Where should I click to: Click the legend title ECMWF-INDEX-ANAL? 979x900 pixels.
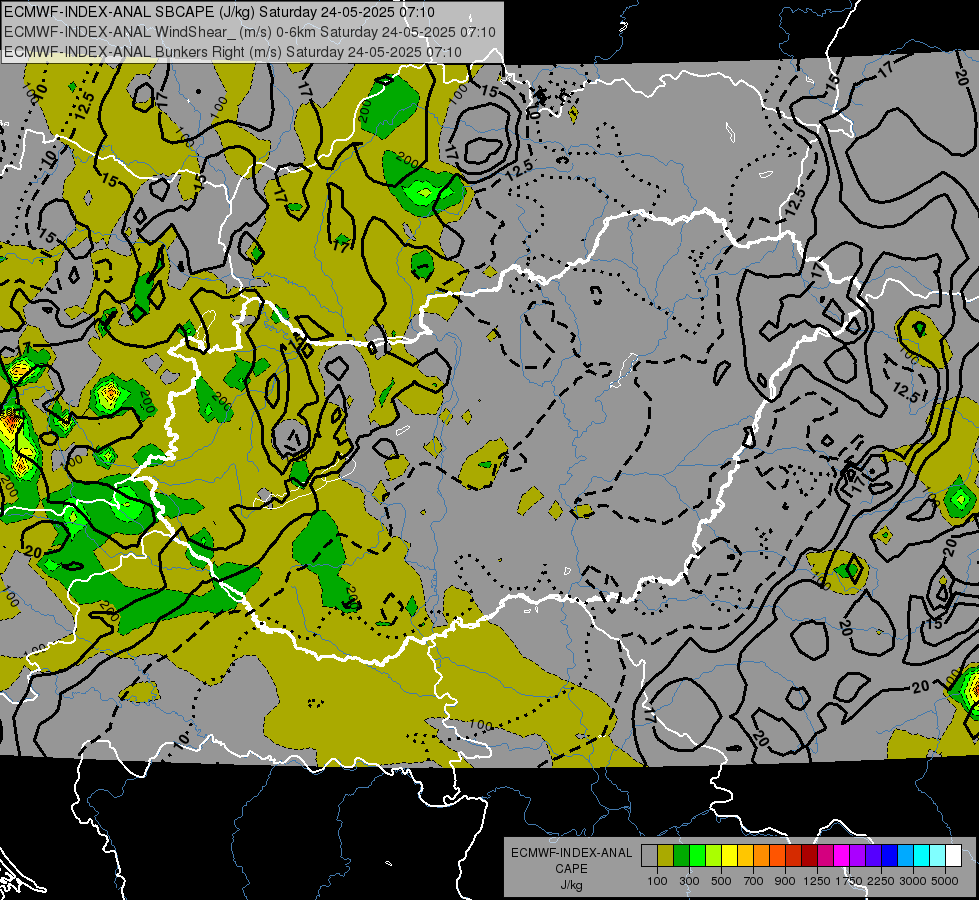click(x=571, y=853)
